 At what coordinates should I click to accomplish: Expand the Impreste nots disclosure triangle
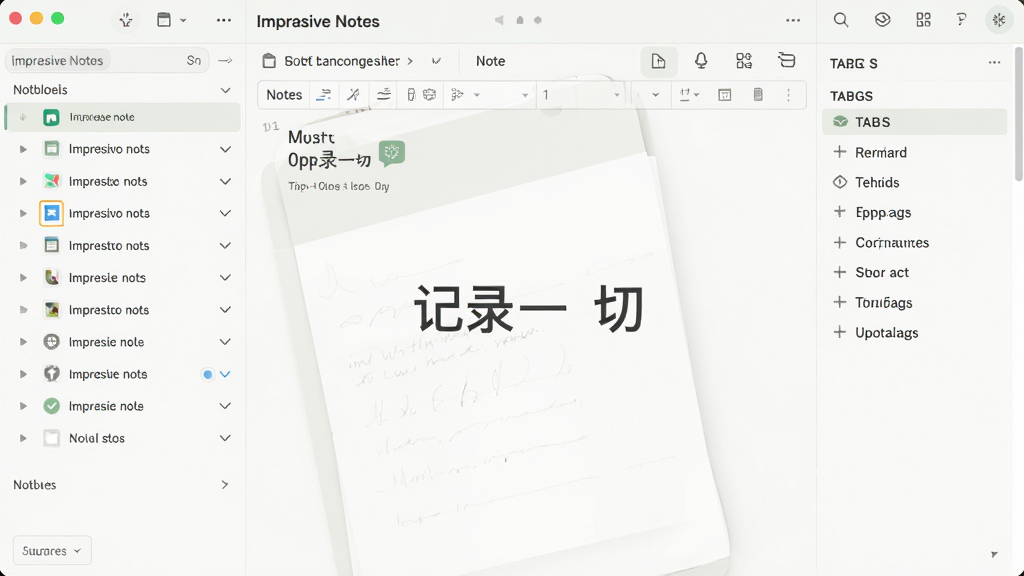23,182
